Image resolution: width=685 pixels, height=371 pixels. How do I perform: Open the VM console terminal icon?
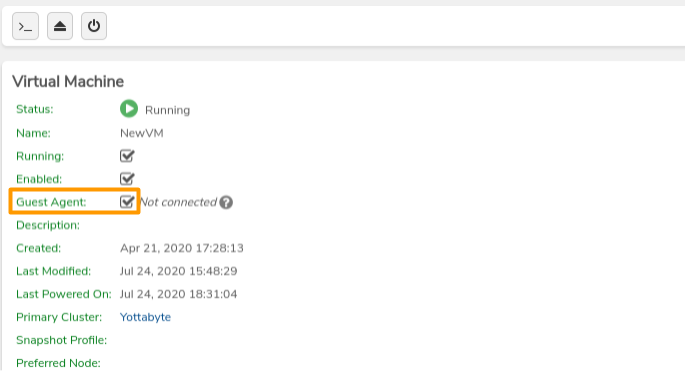25,26
